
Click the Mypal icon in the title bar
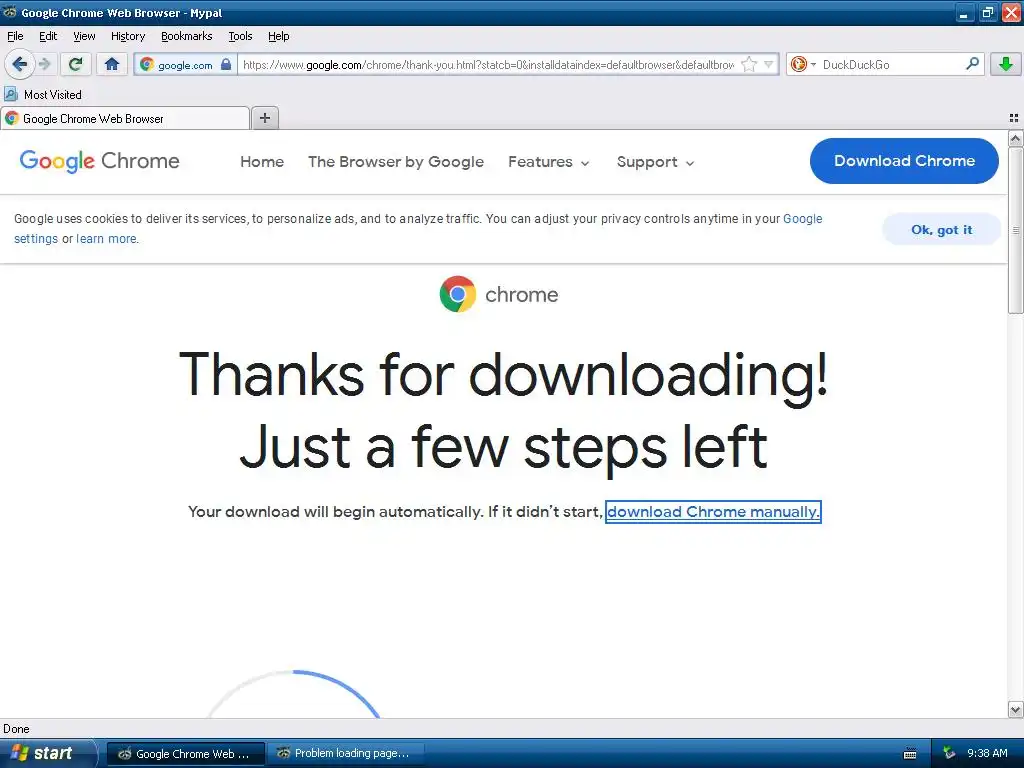point(10,12)
